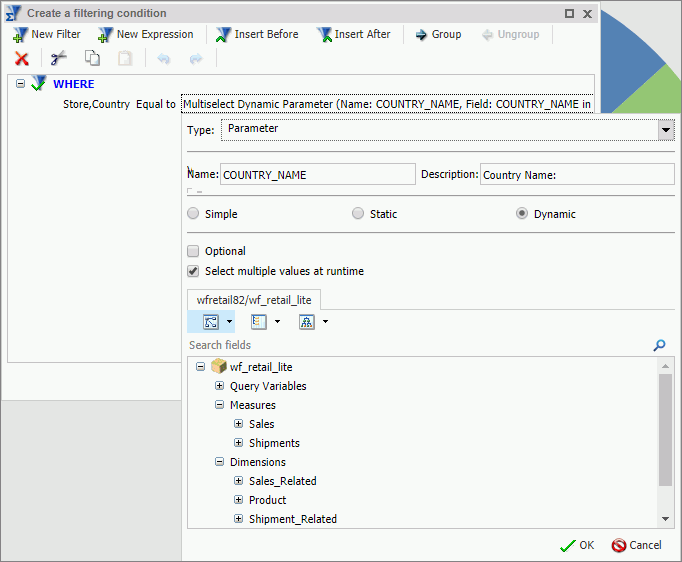Open the Type dropdown arrow
Screen dimensions: 682x562
coord(666,130)
